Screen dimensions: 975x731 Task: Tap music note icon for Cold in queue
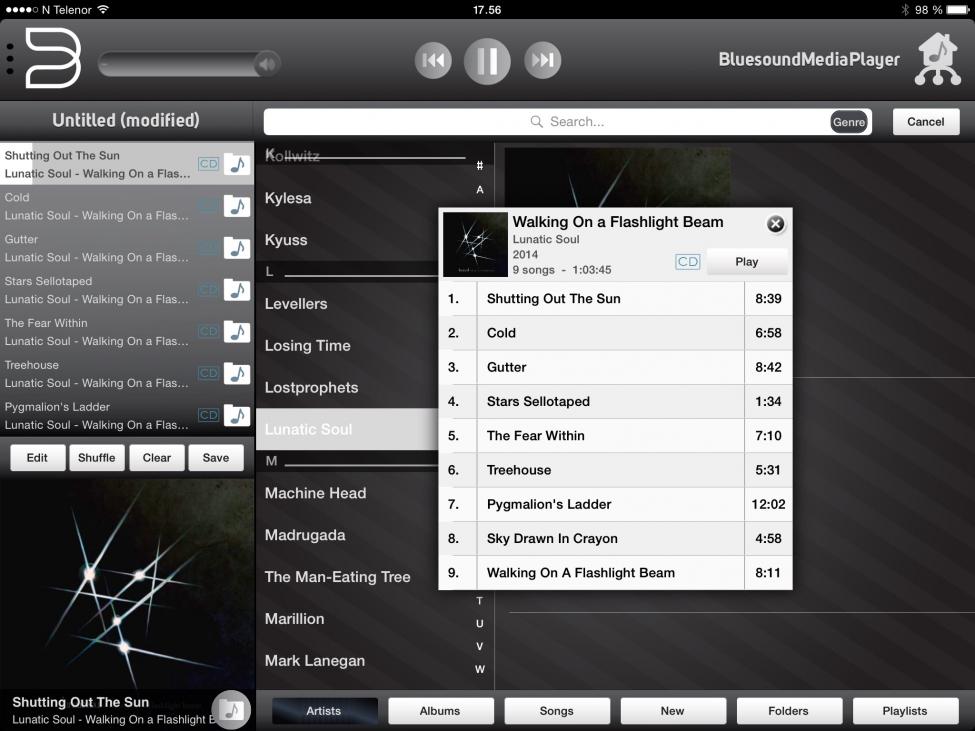tap(237, 206)
